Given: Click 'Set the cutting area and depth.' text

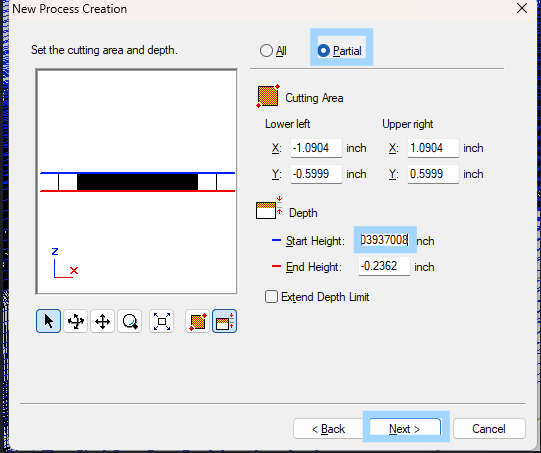Looking at the screenshot, I should click(104, 50).
